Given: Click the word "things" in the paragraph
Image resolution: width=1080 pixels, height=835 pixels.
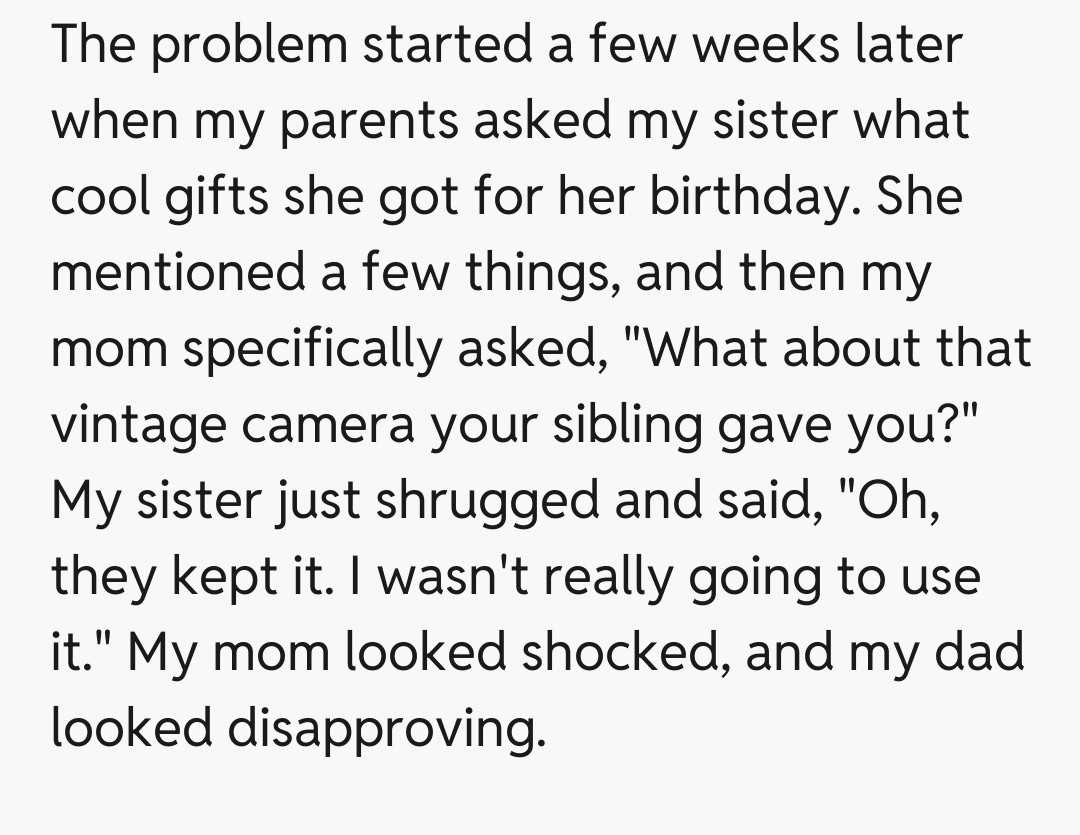Looking at the screenshot, I should [x=543, y=273].
